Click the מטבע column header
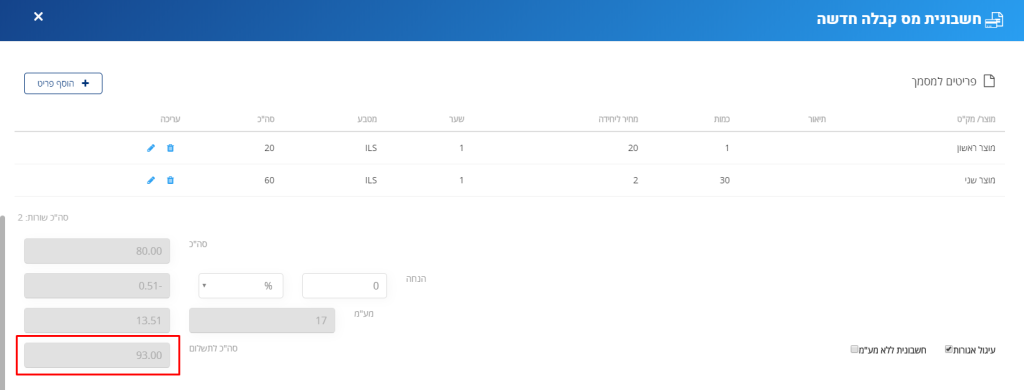The width and height of the screenshot is (1024, 390). pyautogui.click(x=368, y=120)
